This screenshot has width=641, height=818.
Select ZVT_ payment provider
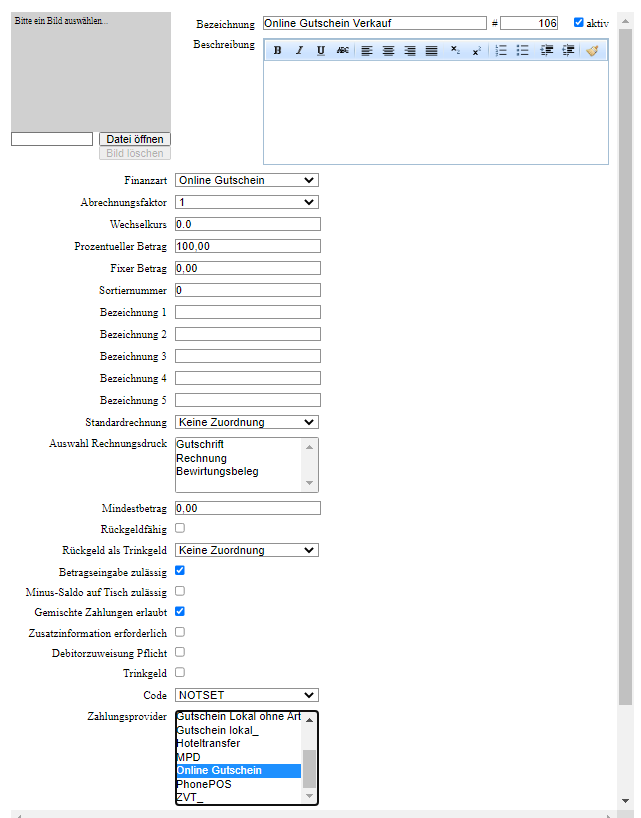tap(238, 798)
